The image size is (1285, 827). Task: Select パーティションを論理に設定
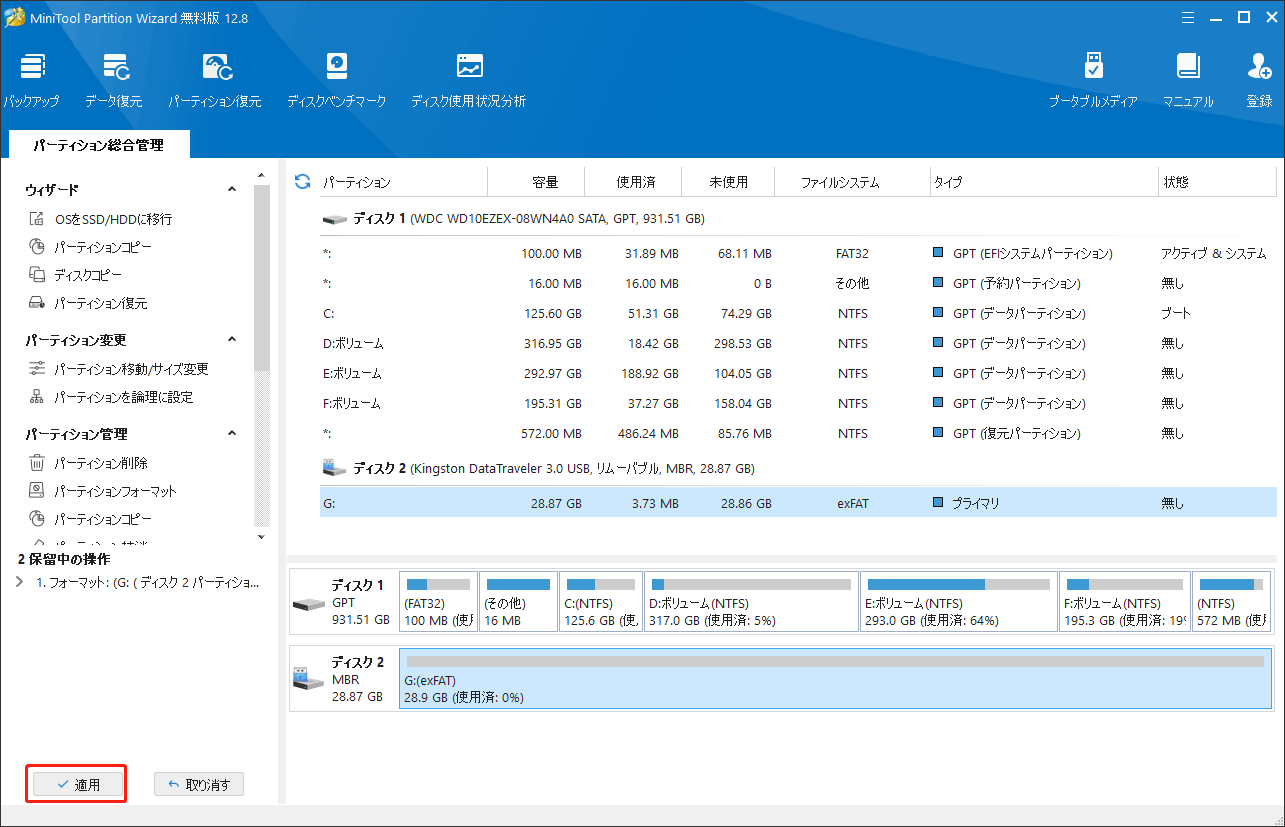click(110, 397)
